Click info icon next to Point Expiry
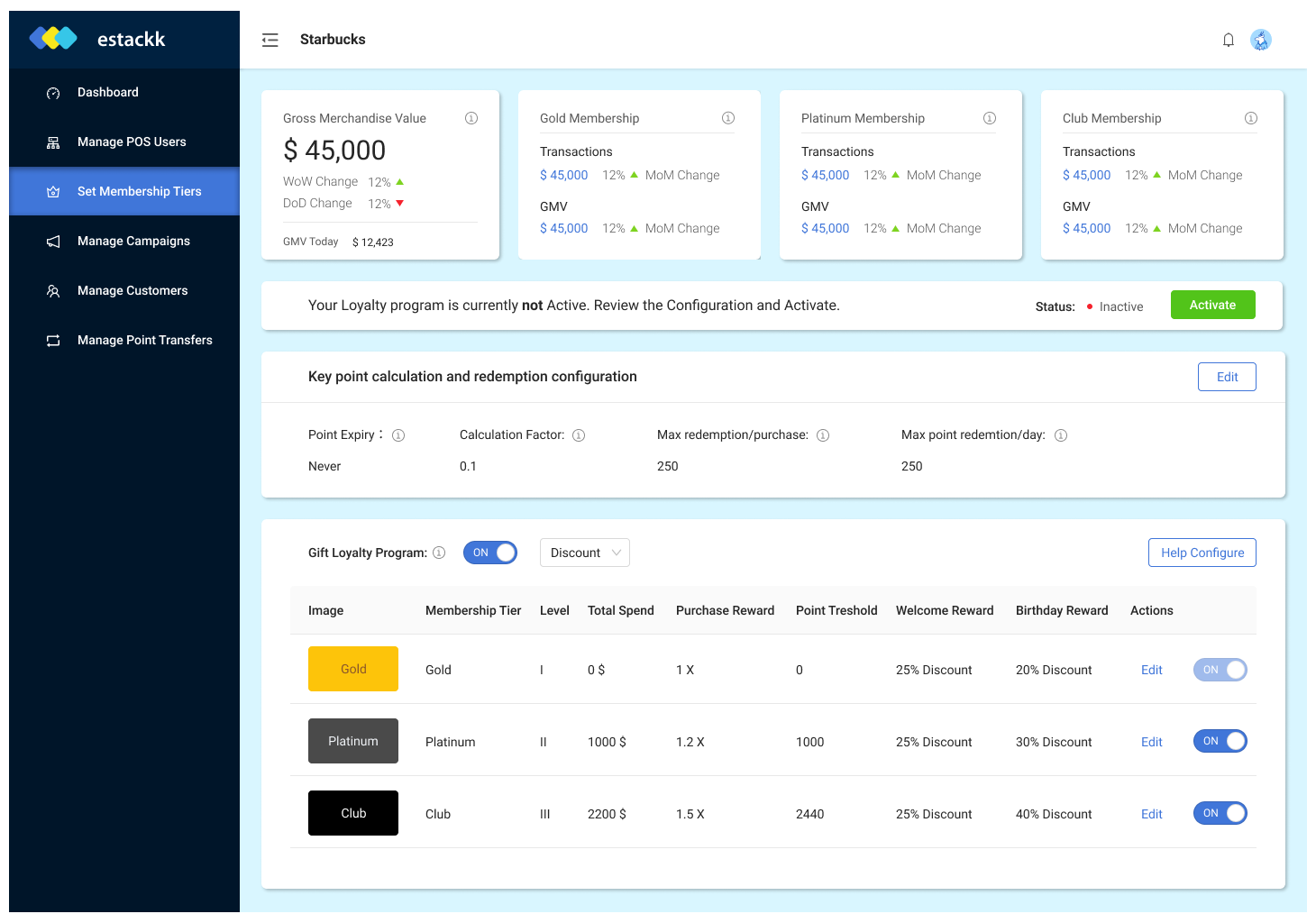The height and width of the screenshot is (923, 1316). tap(398, 435)
